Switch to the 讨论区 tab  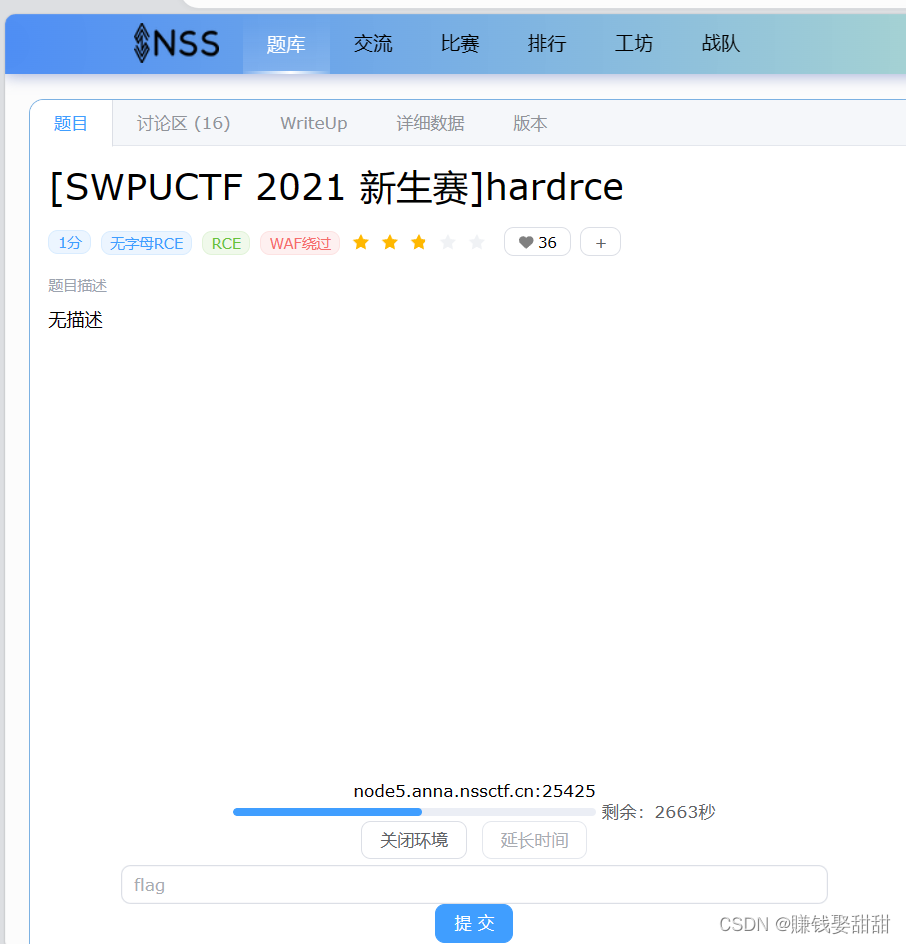(x=183, y=123)
